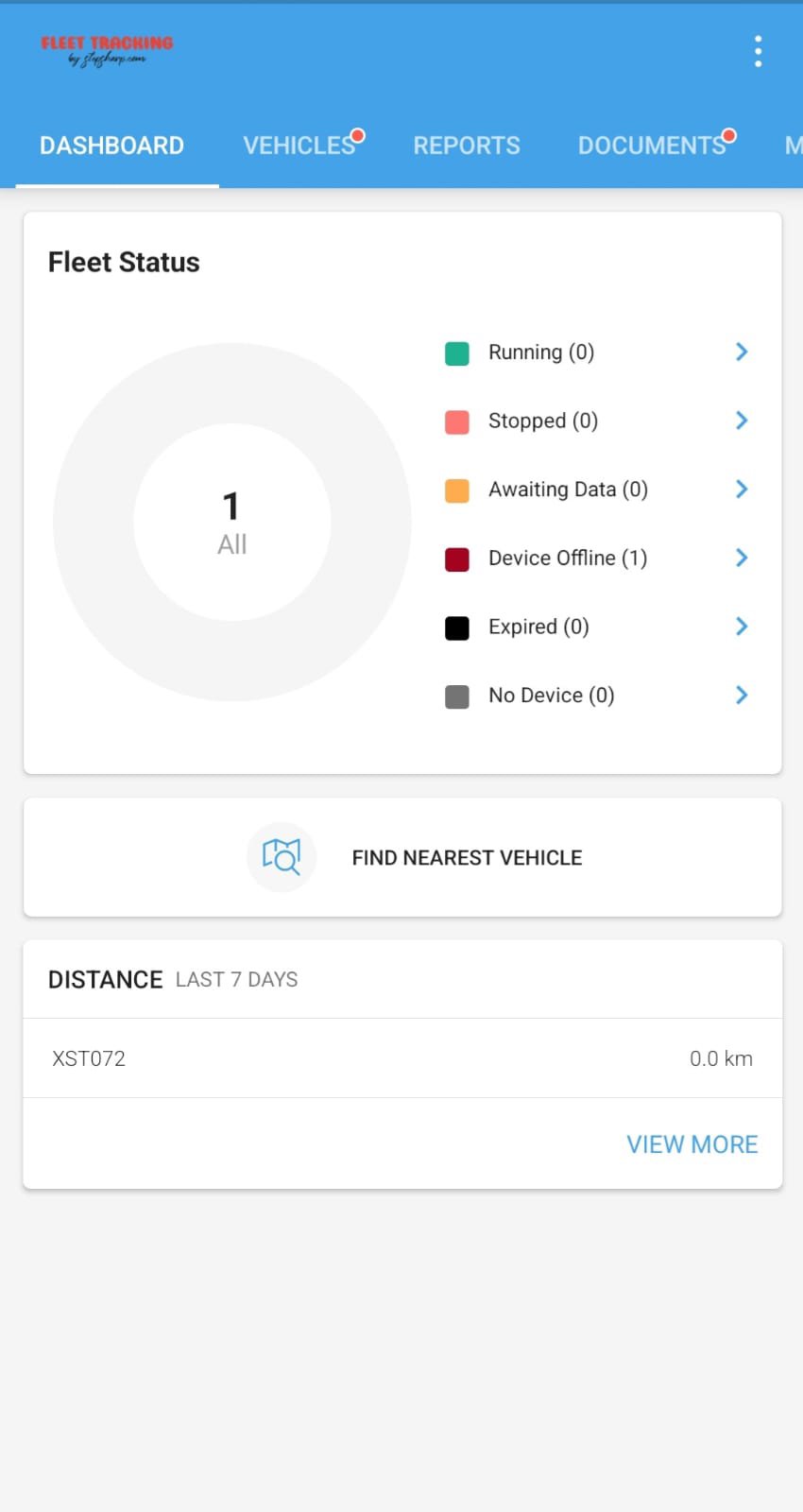Click the Running status green indicator
The height and width of the screenshot is (1512, 803).
click(457, 352)
